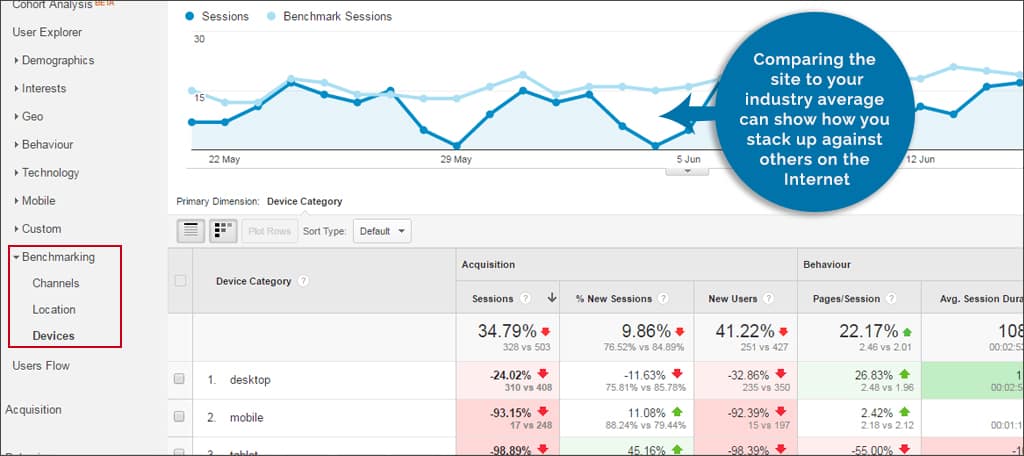Check the desktop row checkbox
The height and width of the screenshot is (456, 1024).
point(180,379)
